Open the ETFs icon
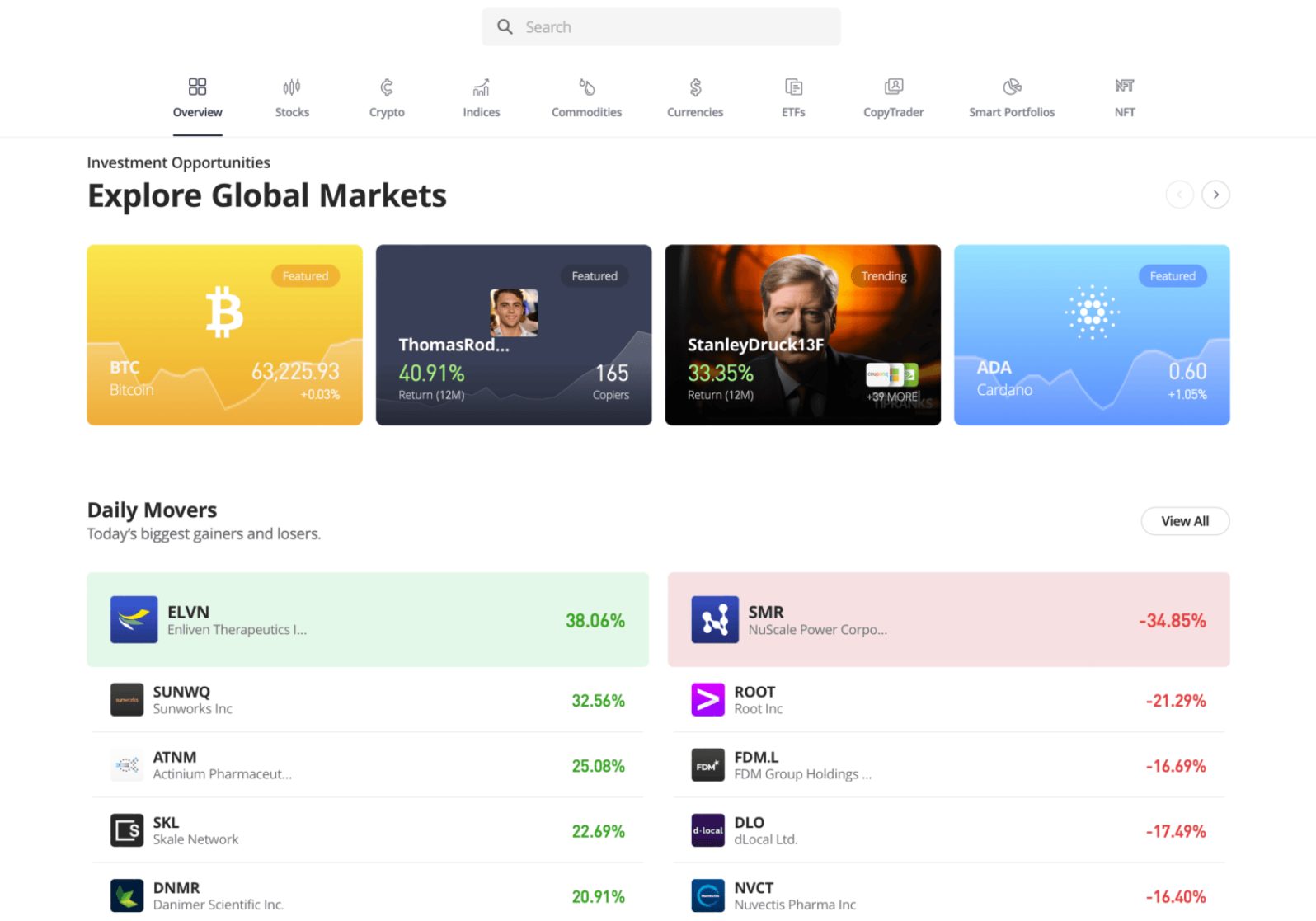This screenshot has width=1316, height=921. tap(793, 87)
